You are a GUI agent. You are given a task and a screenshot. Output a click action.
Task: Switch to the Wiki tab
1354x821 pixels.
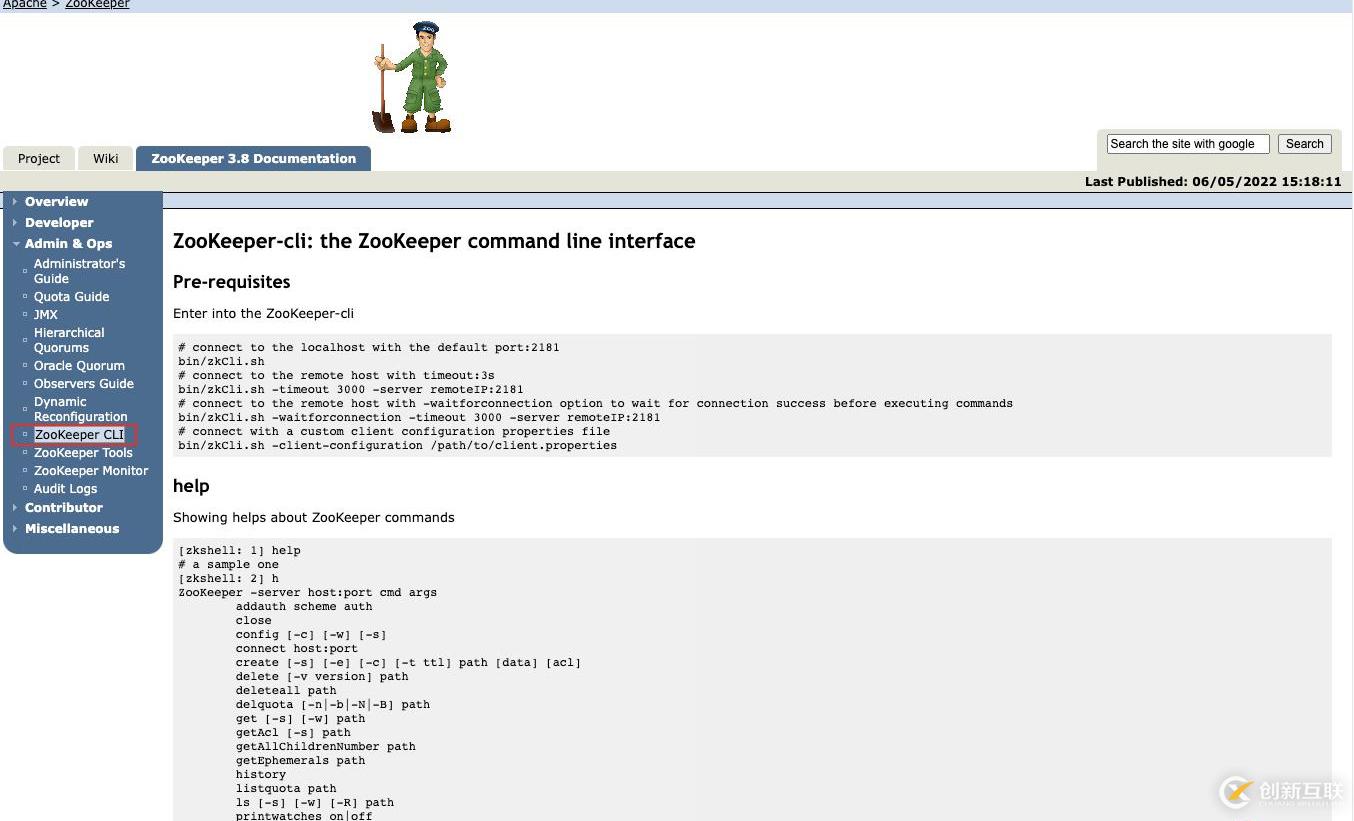(106, 159)
